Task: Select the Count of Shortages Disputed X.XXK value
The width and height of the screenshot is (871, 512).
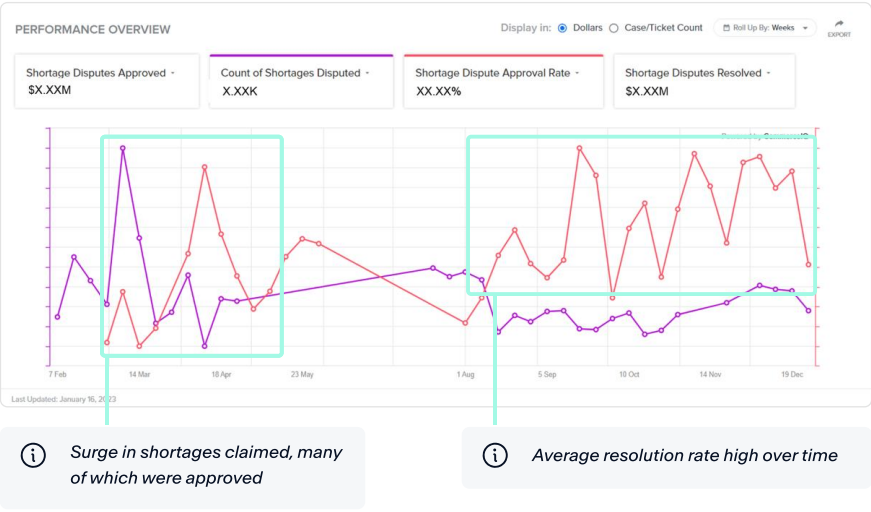Action: click(240, 91)
